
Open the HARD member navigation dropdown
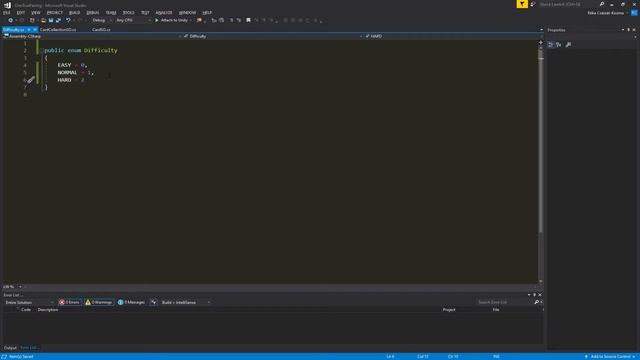[453, 36]
